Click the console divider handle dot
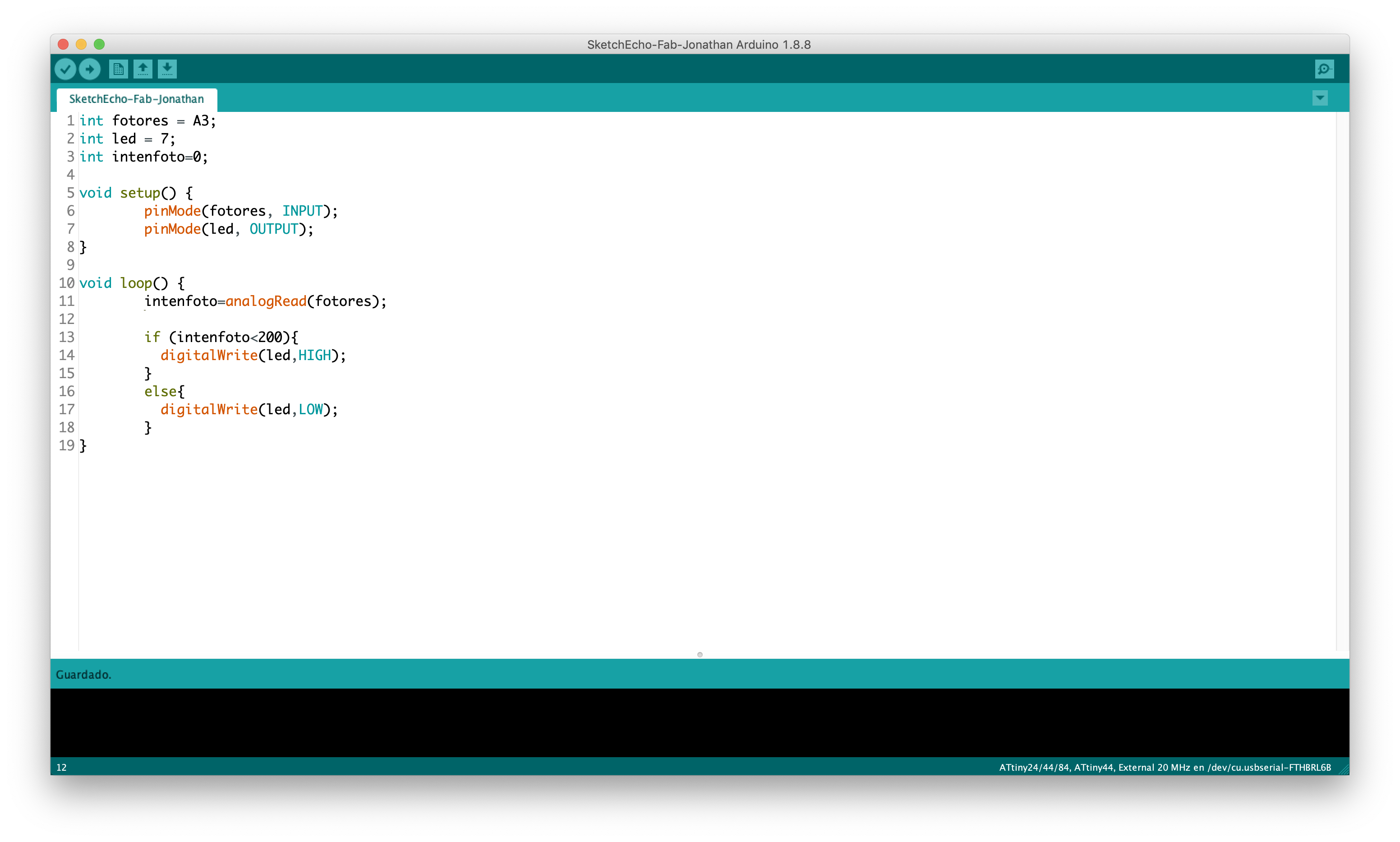 tap(700, 655)
